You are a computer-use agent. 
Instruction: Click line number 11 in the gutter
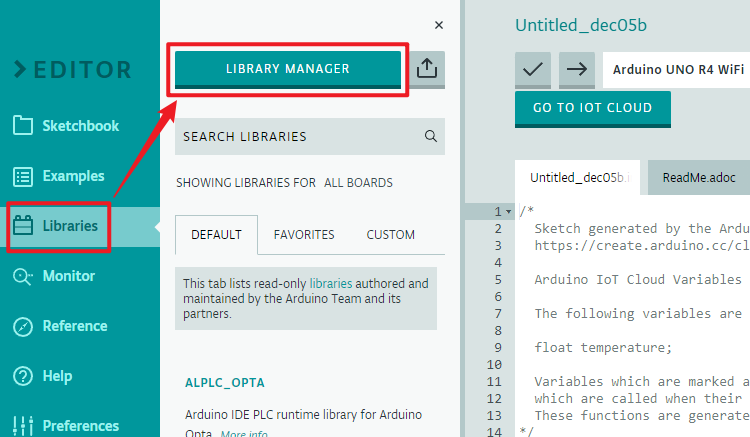pyautogui.click(x=494, y=382)
